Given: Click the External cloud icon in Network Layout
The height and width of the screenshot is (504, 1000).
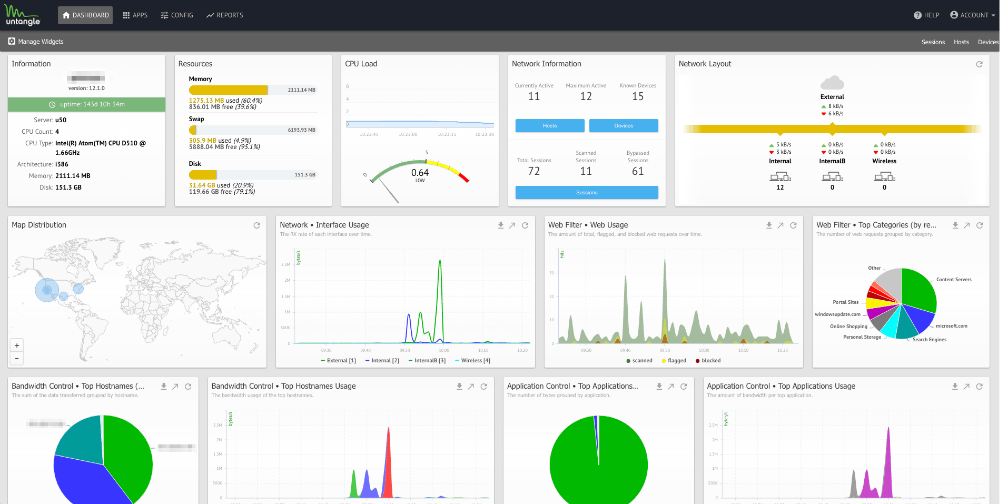Looking at the screenshot, I should (x=832, y=82).
